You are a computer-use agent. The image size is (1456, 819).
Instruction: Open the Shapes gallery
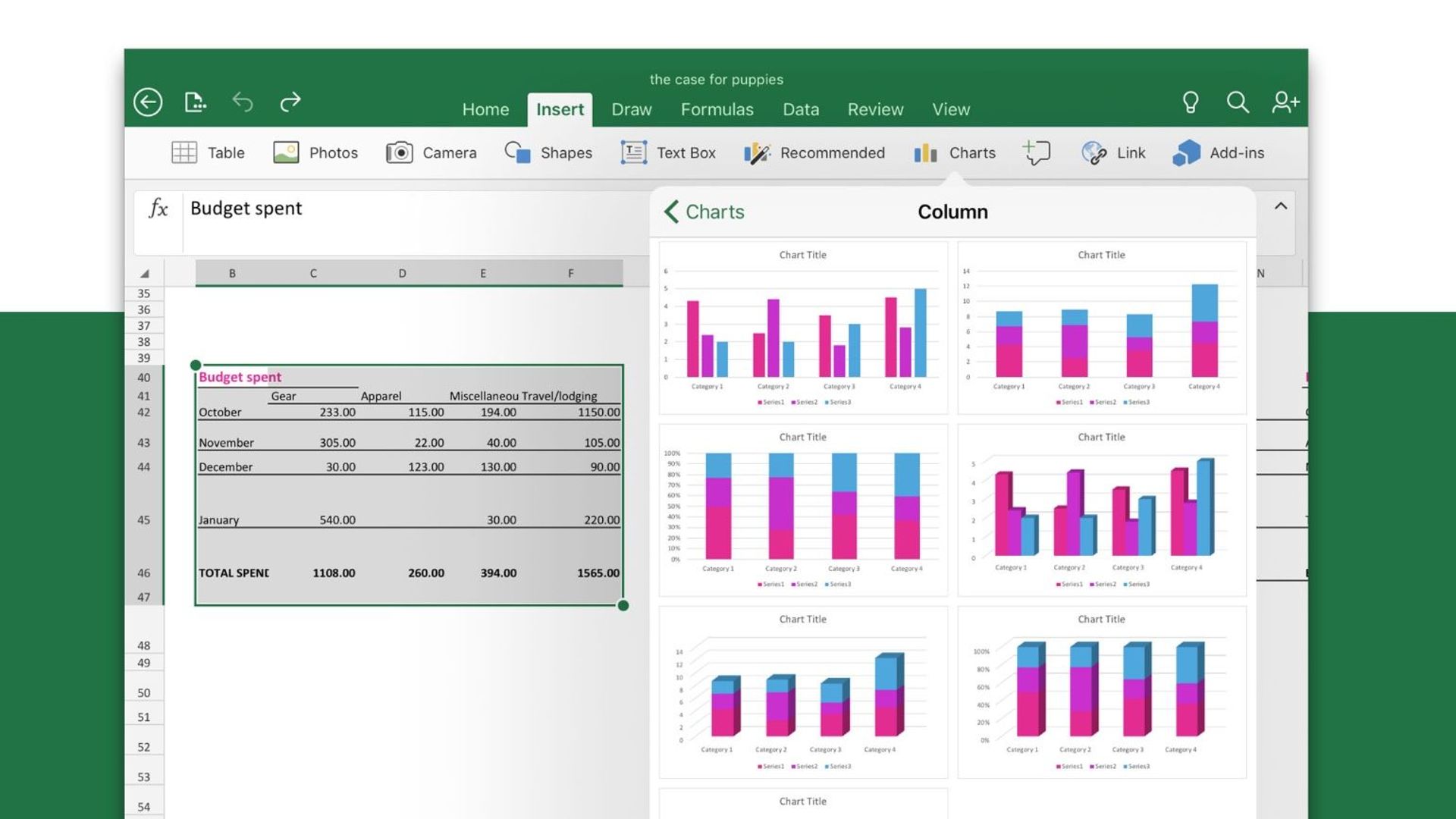(x=549, y=152)
